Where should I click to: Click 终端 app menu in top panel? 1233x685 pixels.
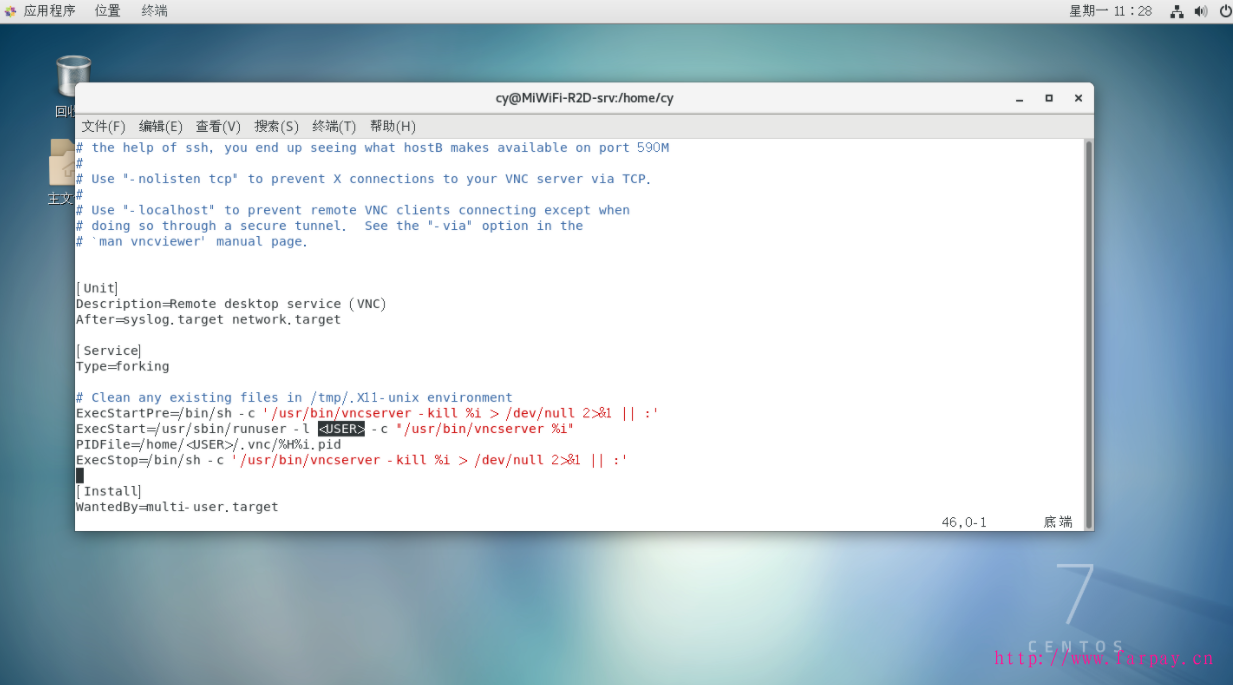click(154, 11)
